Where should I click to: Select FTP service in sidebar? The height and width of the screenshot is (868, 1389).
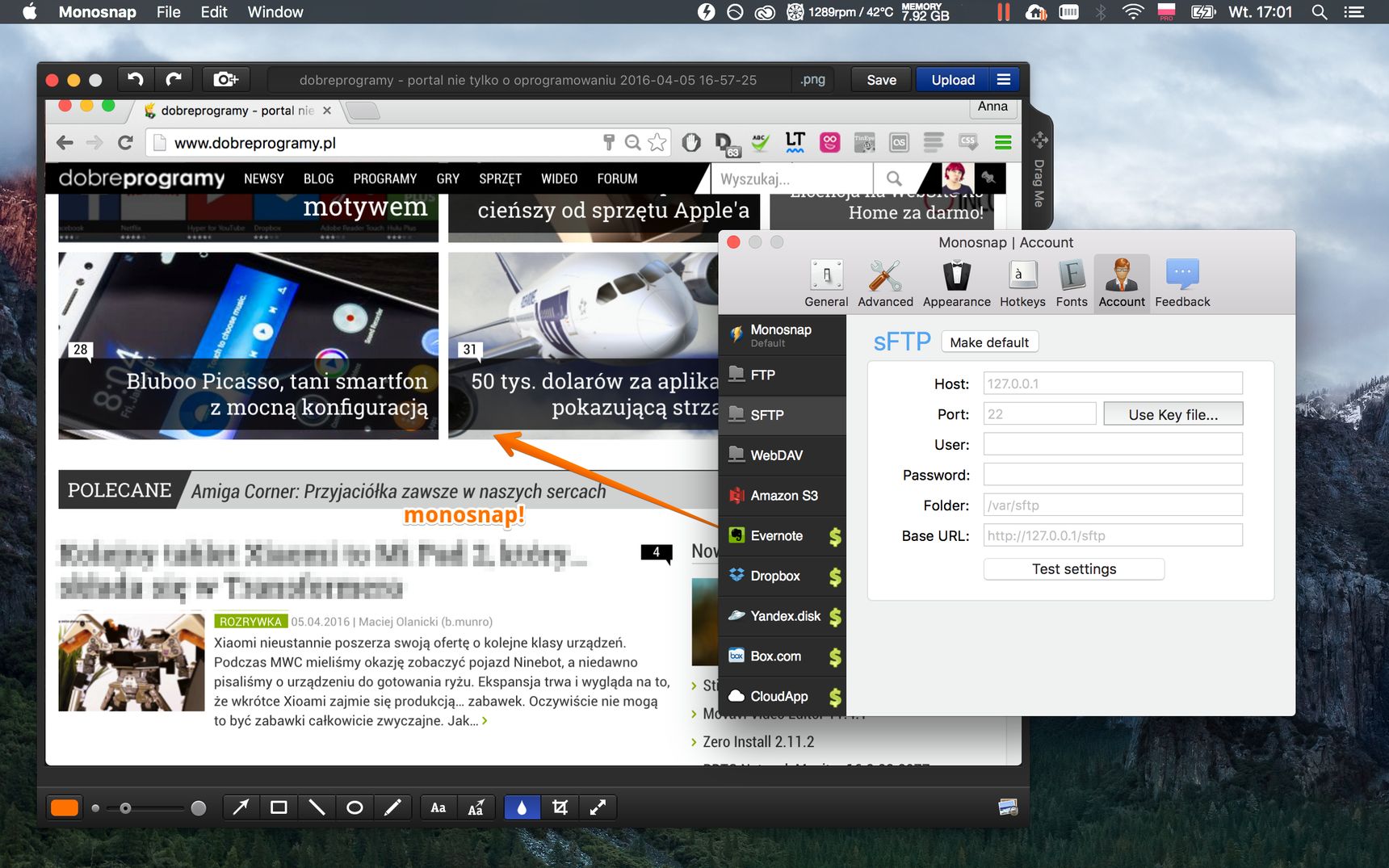[783, 375]
